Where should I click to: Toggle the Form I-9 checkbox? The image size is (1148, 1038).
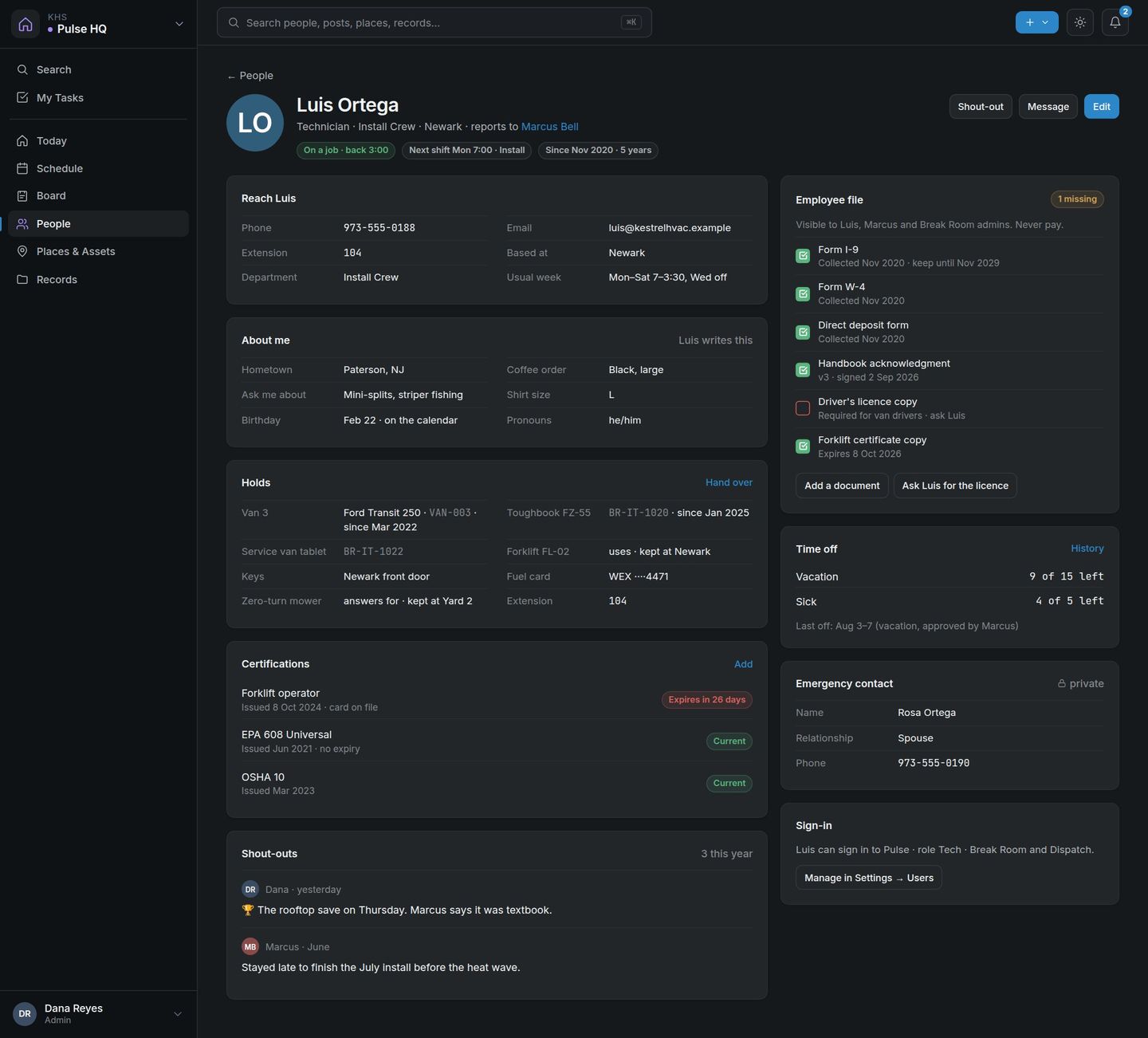point(803,256)
